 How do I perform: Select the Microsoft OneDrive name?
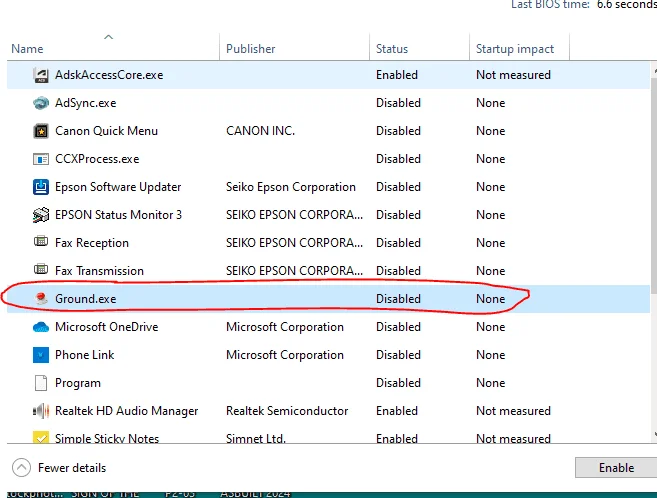tap(106, 327)
